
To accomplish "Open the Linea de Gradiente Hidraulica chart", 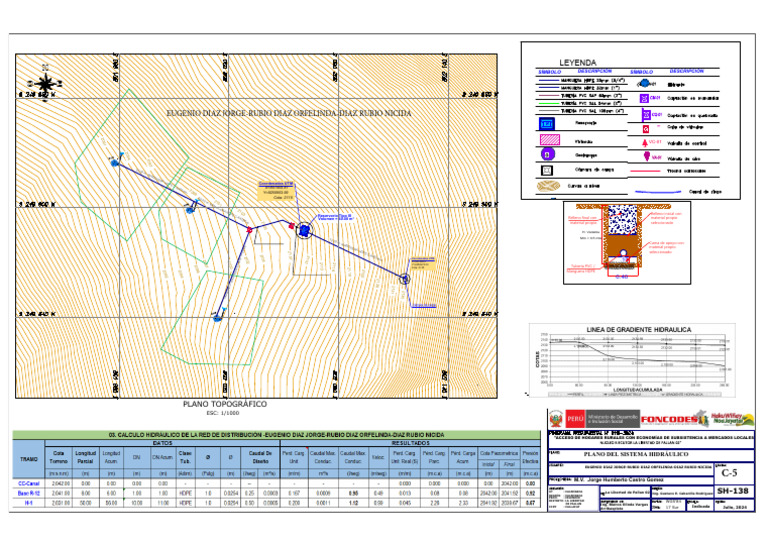I will coord(632,361).
